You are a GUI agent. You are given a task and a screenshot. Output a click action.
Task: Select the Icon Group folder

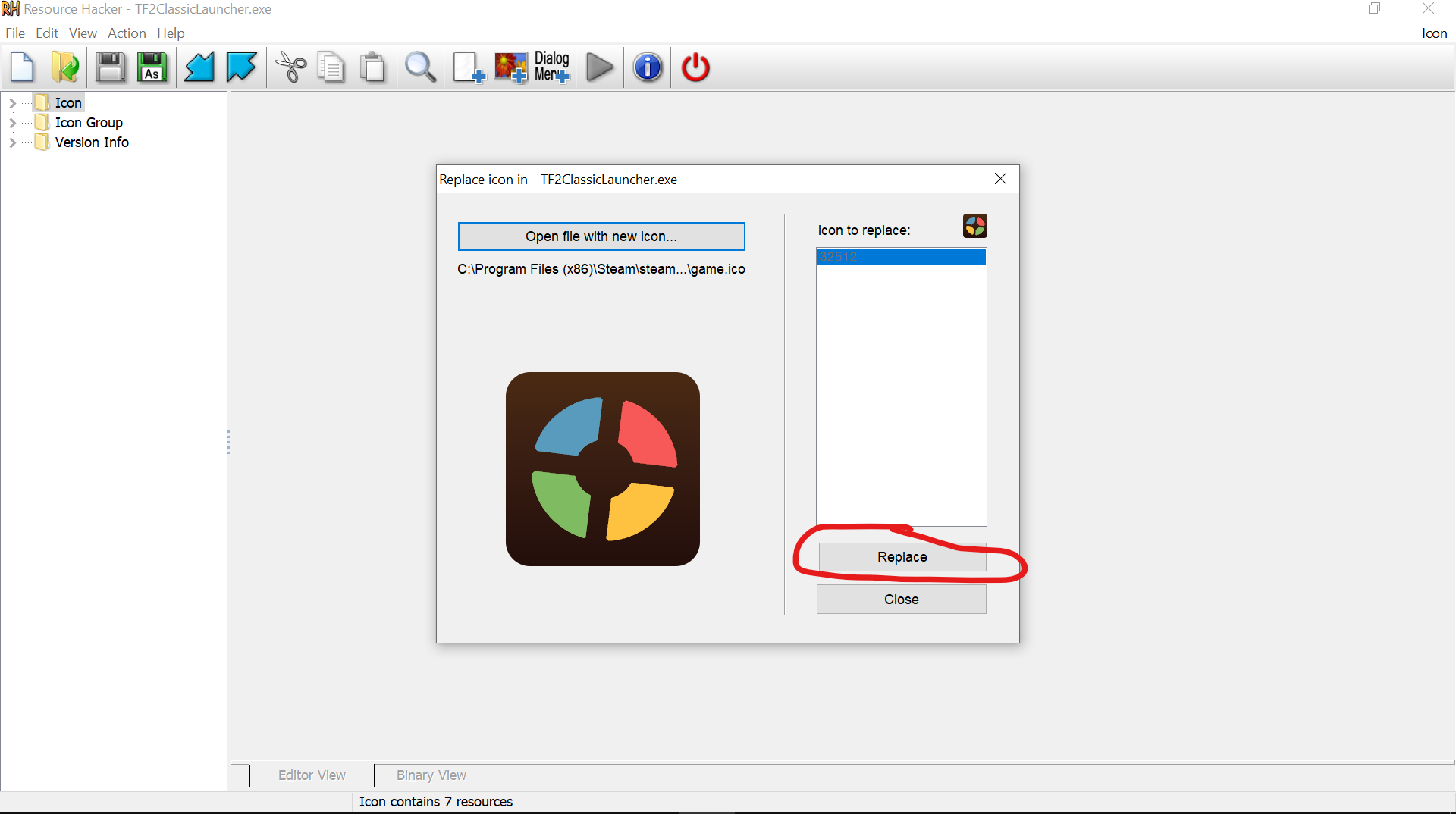tap(79, 123)
